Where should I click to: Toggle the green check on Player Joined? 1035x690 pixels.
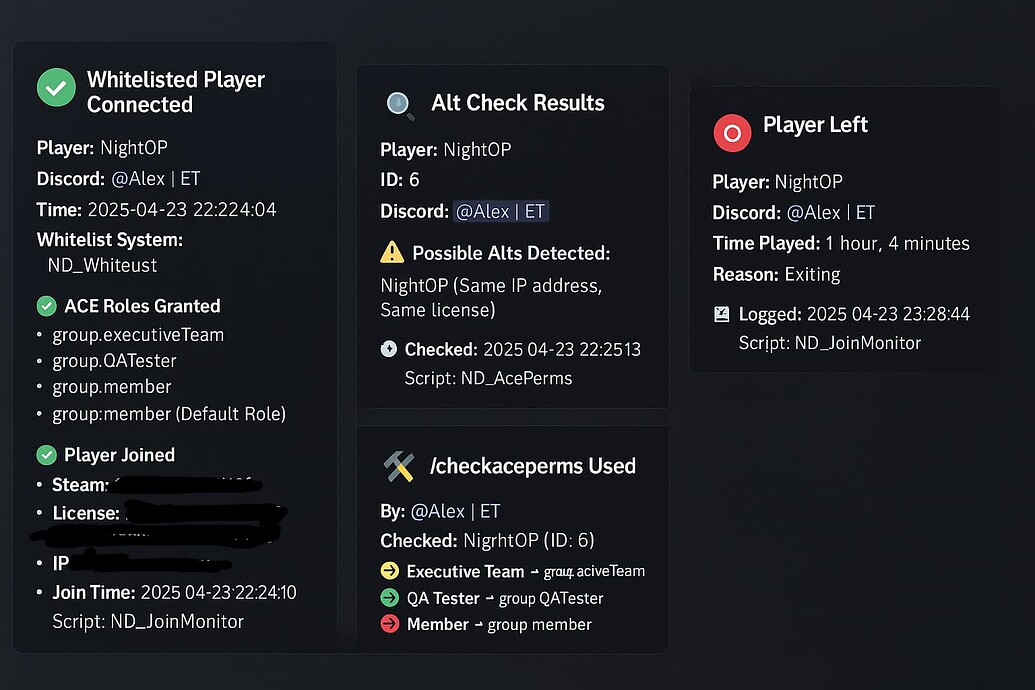click(46, 454)
